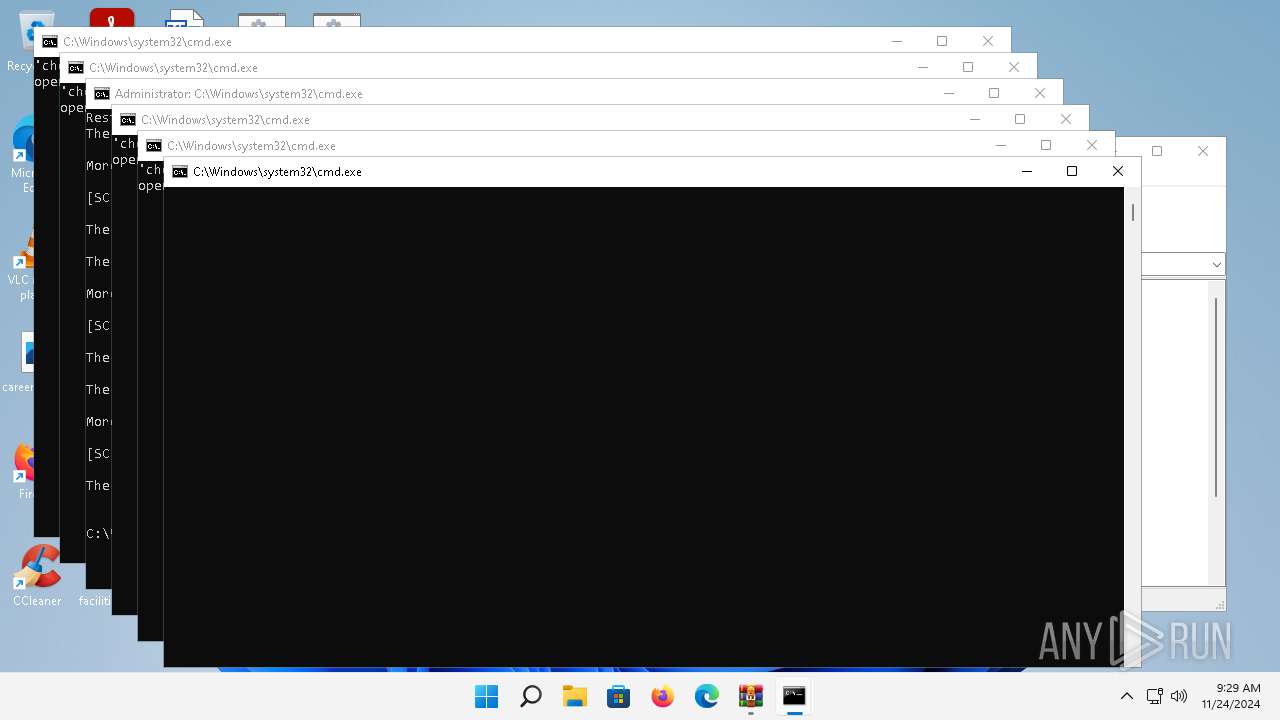Image resolution: width=1280 pixels, height=720 pixels.
Task: Click the network status tray icon
Action: (1154, 696)
